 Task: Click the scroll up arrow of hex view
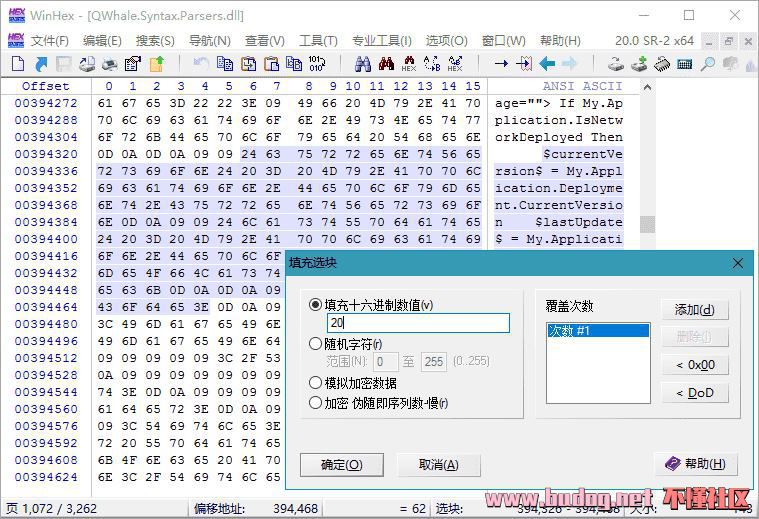[647, 87]
